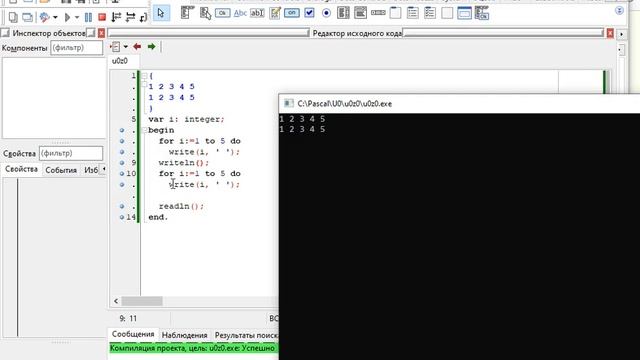Click the Step Into debug icon

pyautogui.click(x=116, y=17)
